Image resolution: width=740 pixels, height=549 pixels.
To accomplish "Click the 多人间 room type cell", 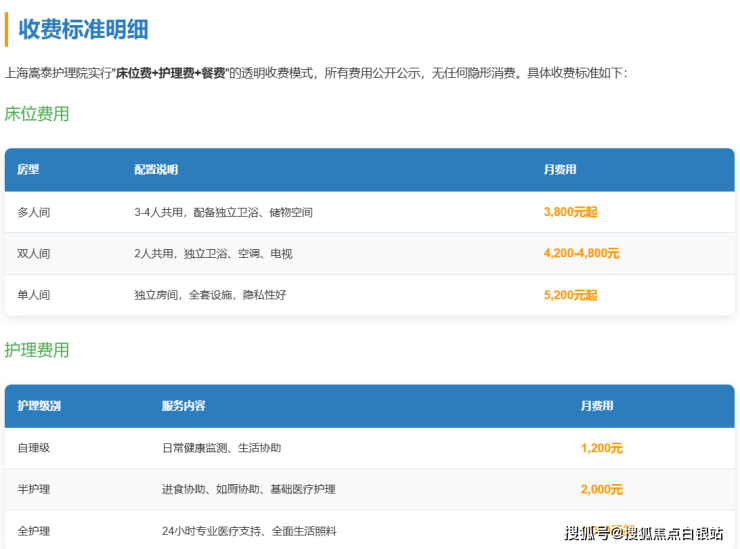I will pyautogui.click(x=33, y=212).
